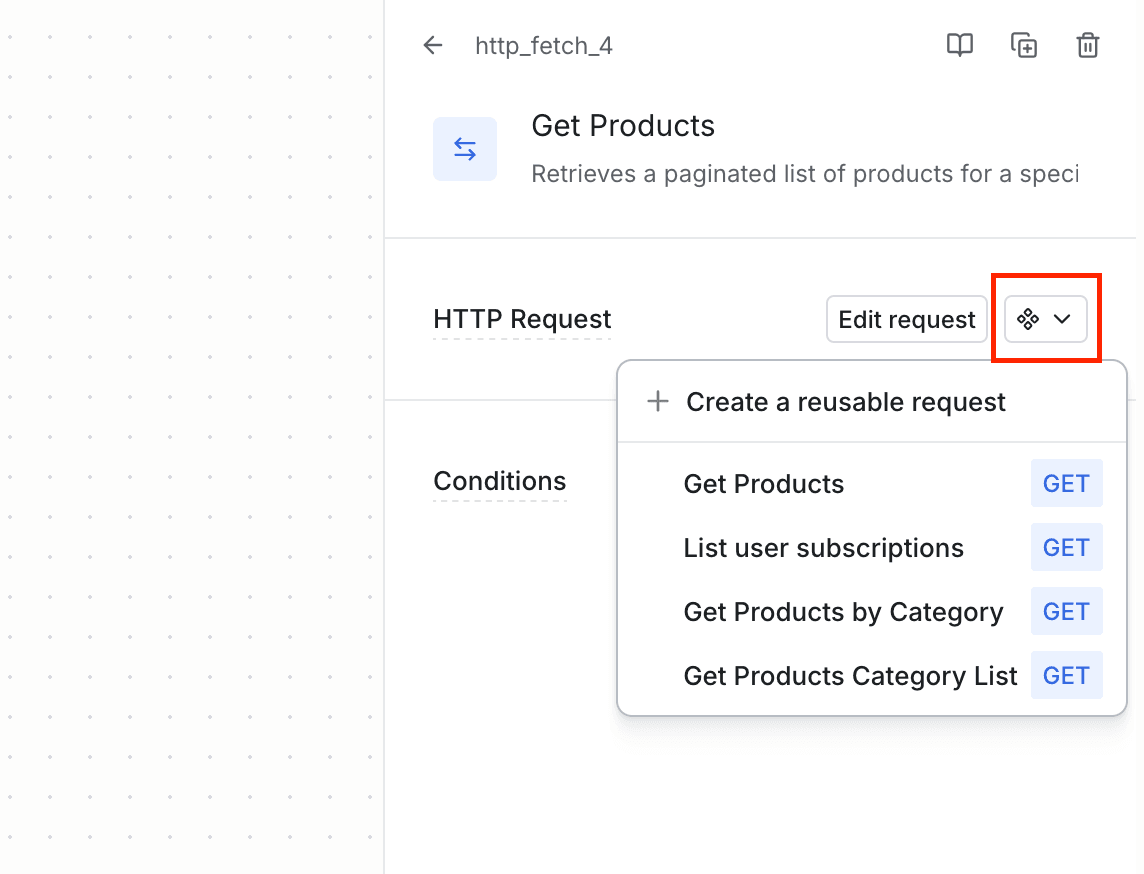Click the truncated node description text

[x=804, y=173]
